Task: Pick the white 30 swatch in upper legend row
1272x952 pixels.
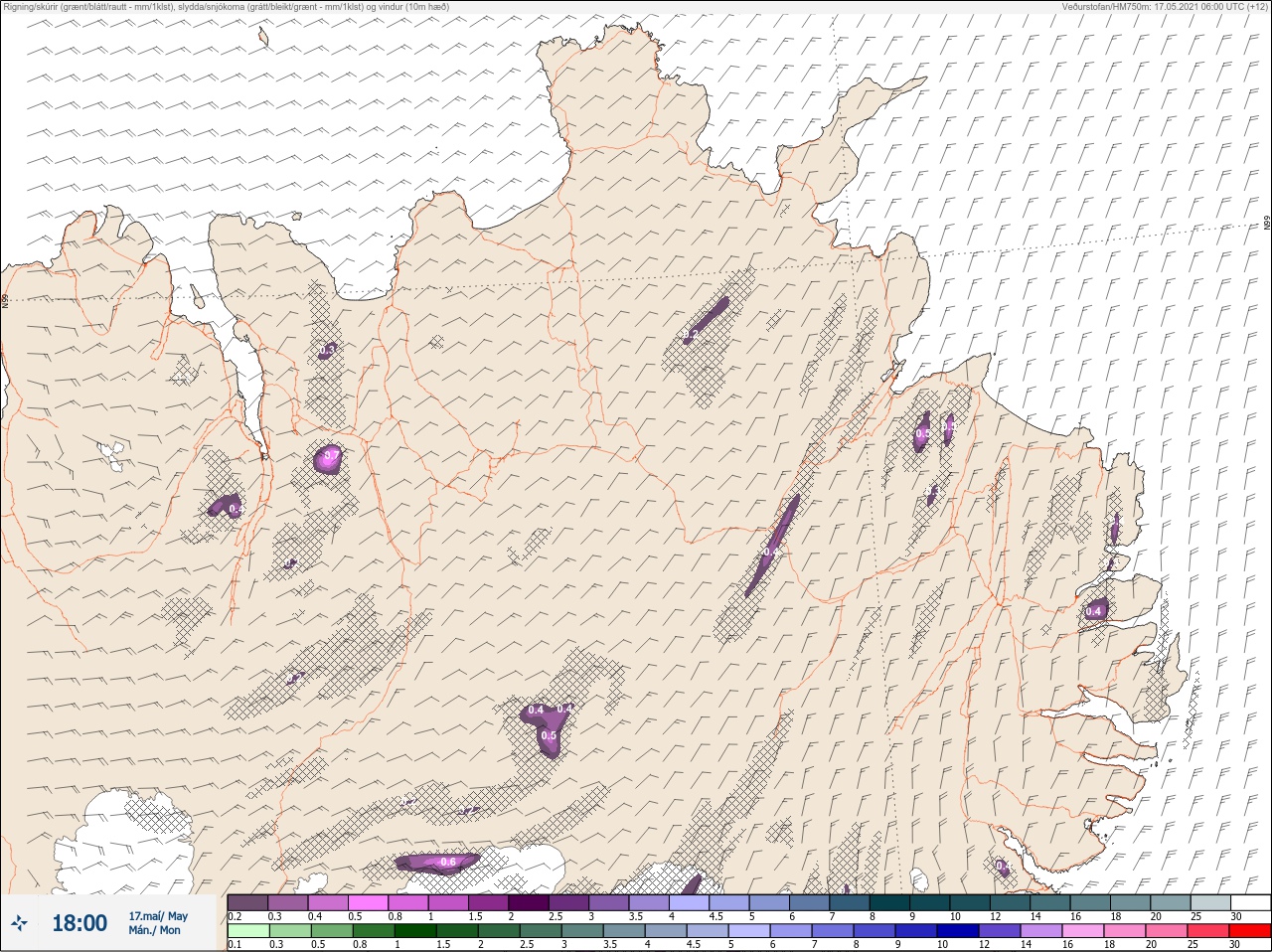Action: 1250,902
